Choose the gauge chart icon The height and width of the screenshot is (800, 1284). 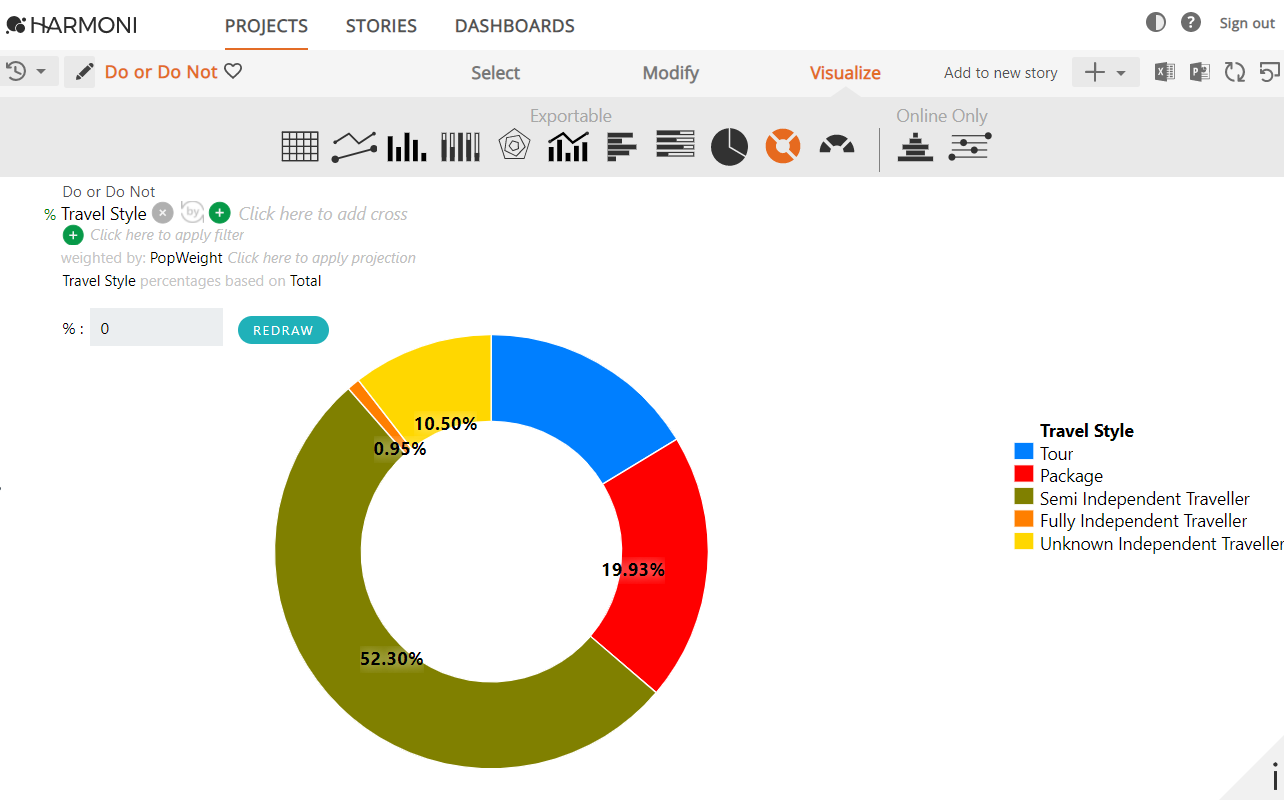point(837,146)
